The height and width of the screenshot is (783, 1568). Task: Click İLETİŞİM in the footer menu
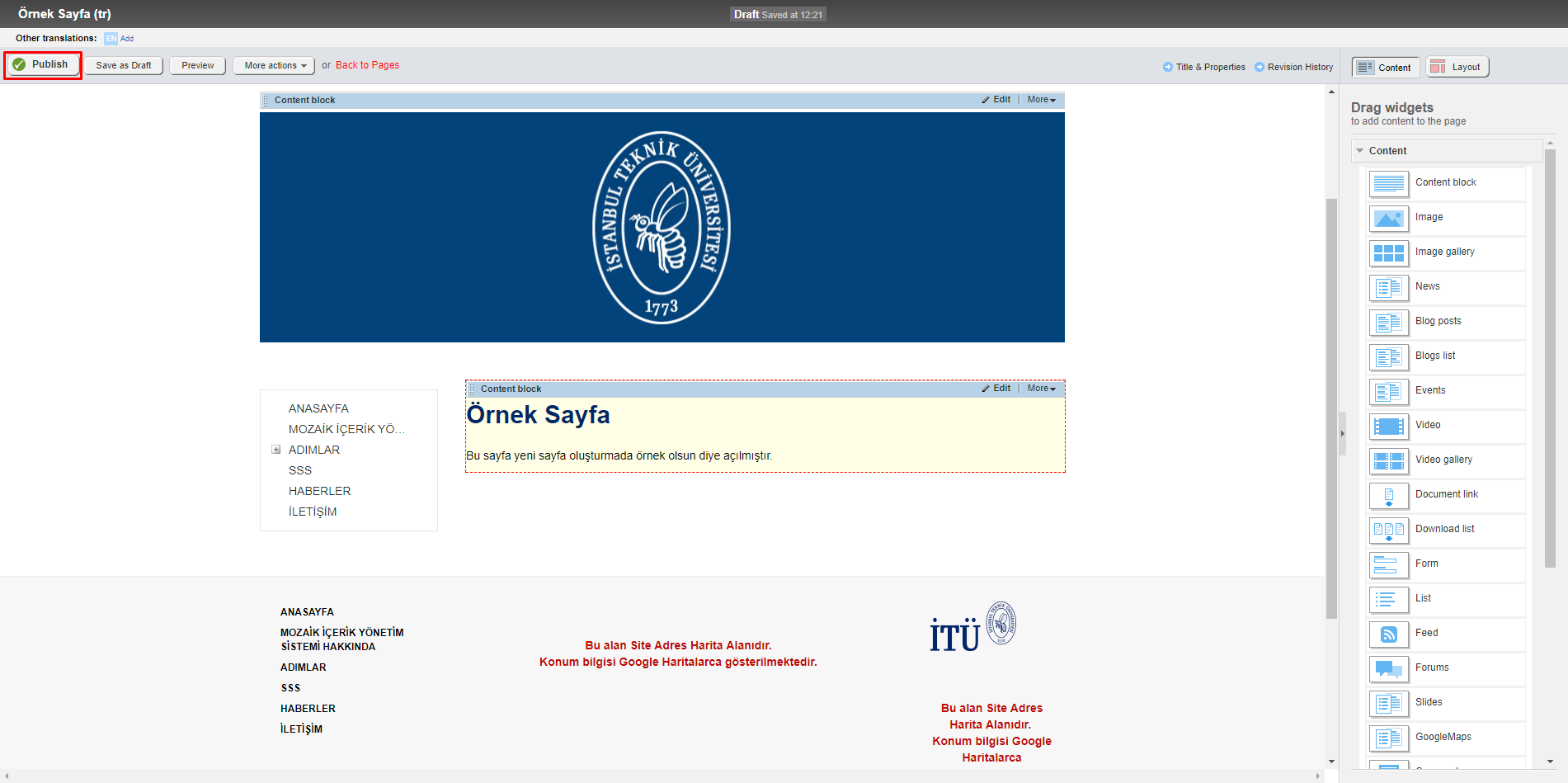point(301,729)
